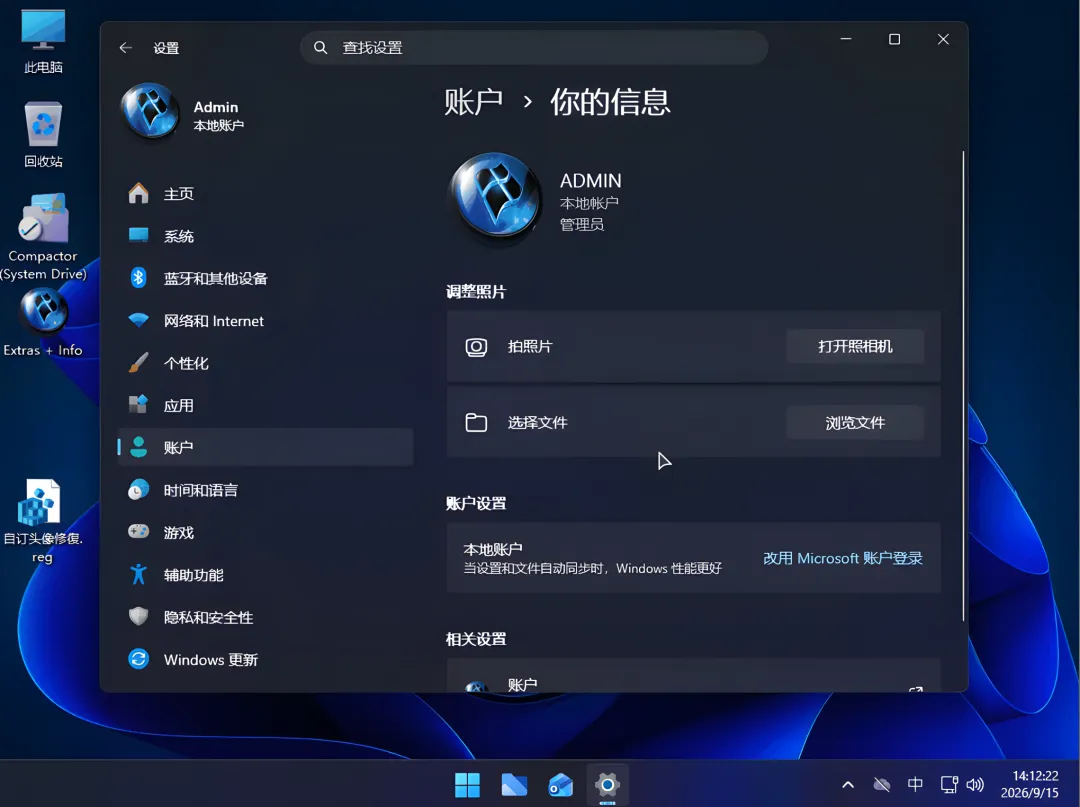Select 蓝牙和其他设备 in the sidebar

click(265, 278)
